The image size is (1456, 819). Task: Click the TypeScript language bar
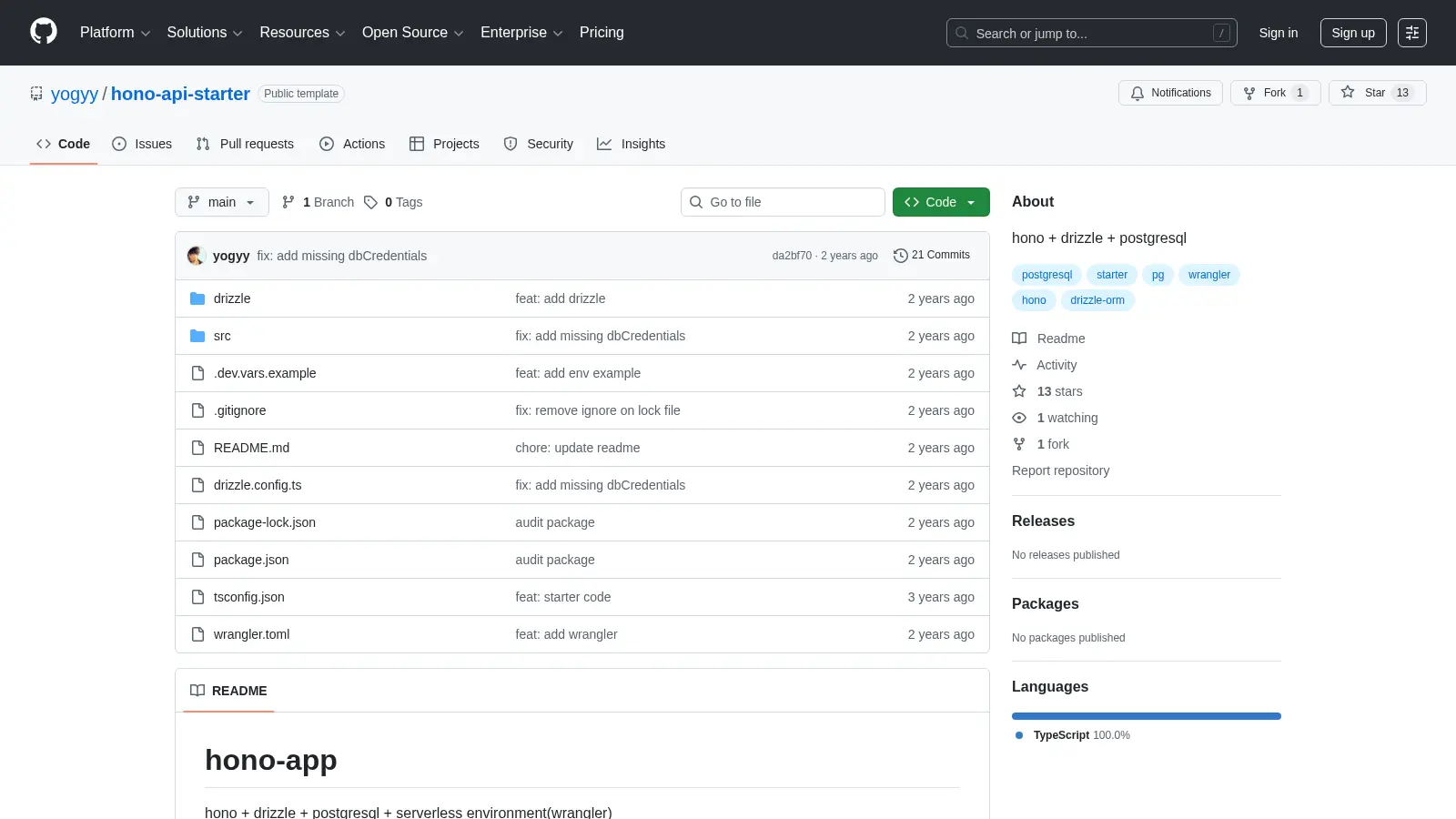pyautogui.click(x=1147, y=716)
